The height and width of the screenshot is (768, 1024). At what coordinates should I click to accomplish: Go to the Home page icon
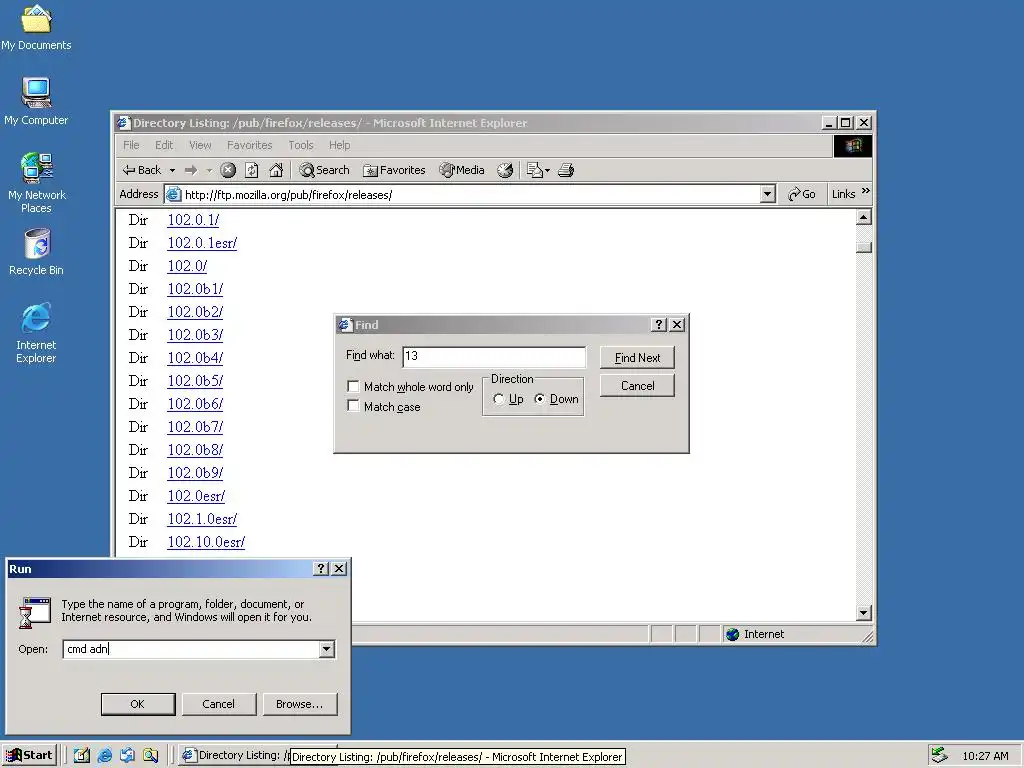[276, 170]
